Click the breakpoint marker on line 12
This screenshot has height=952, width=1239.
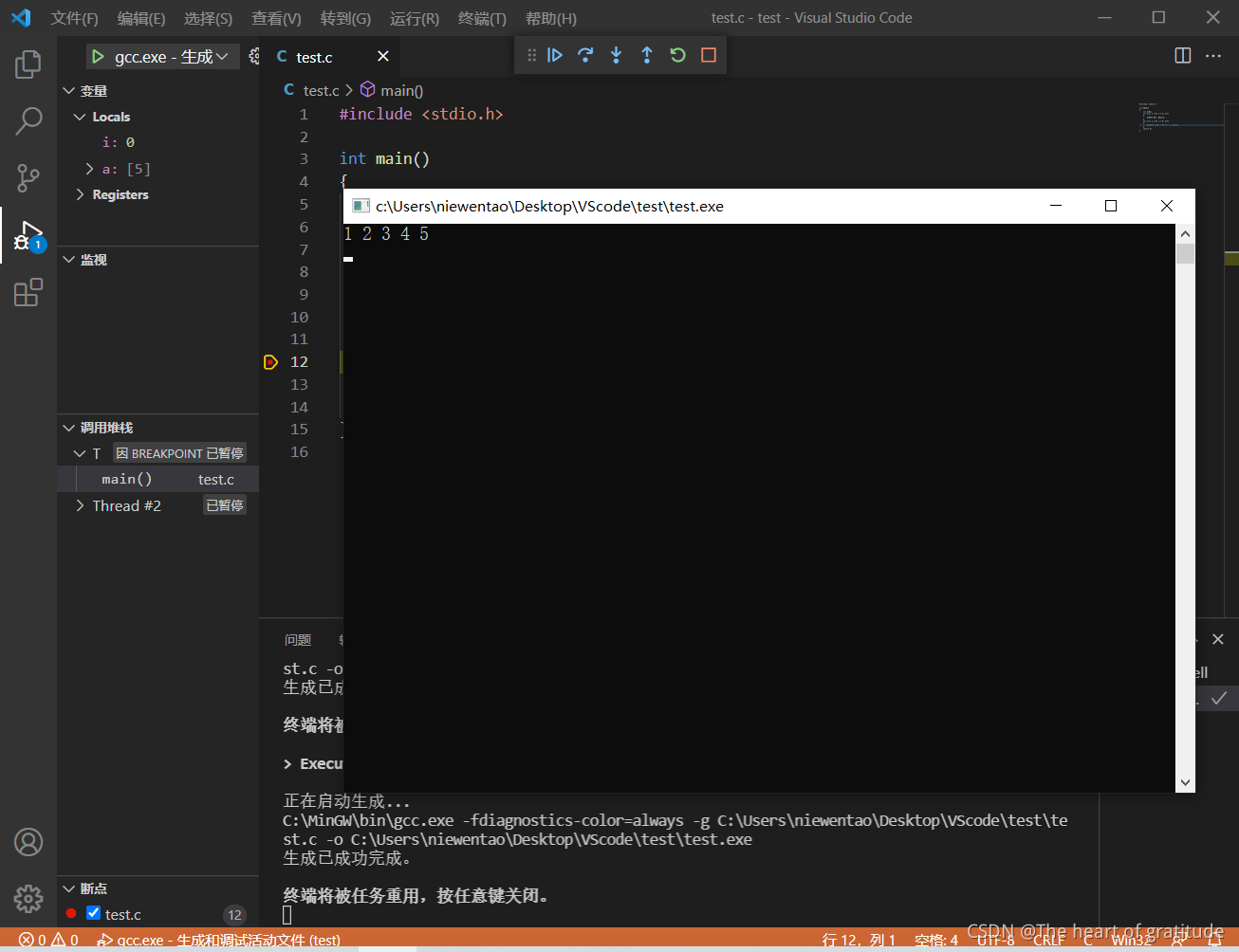(270, 362)
